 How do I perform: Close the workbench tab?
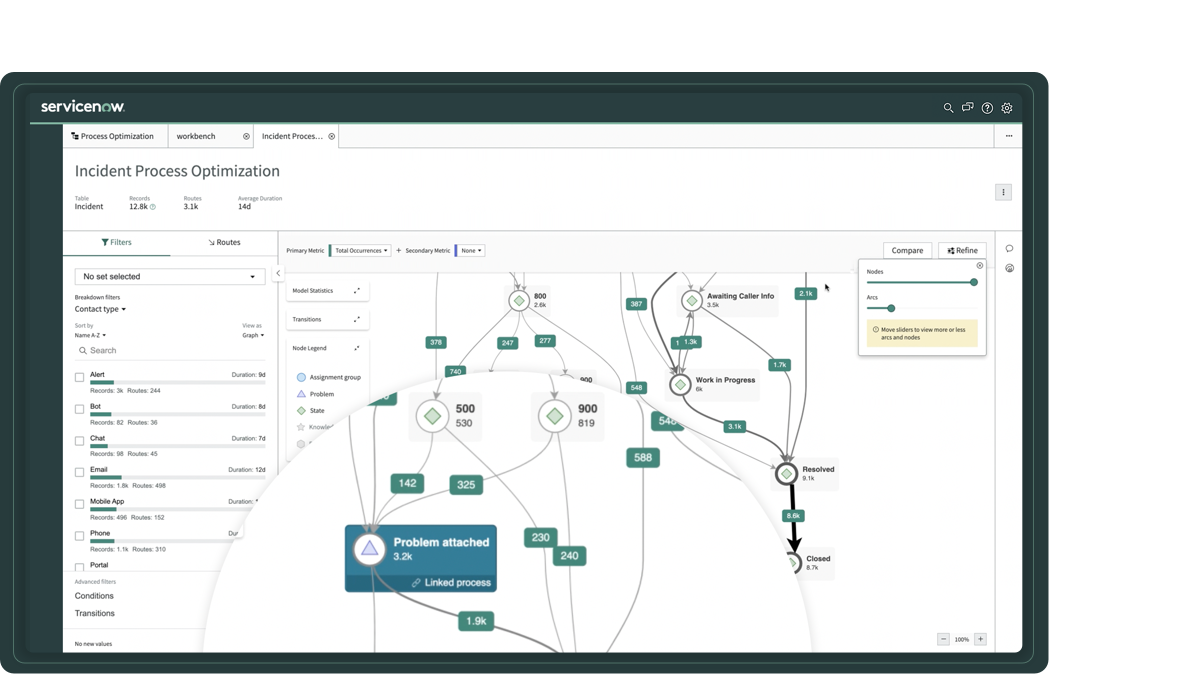(x=246, y=136)
